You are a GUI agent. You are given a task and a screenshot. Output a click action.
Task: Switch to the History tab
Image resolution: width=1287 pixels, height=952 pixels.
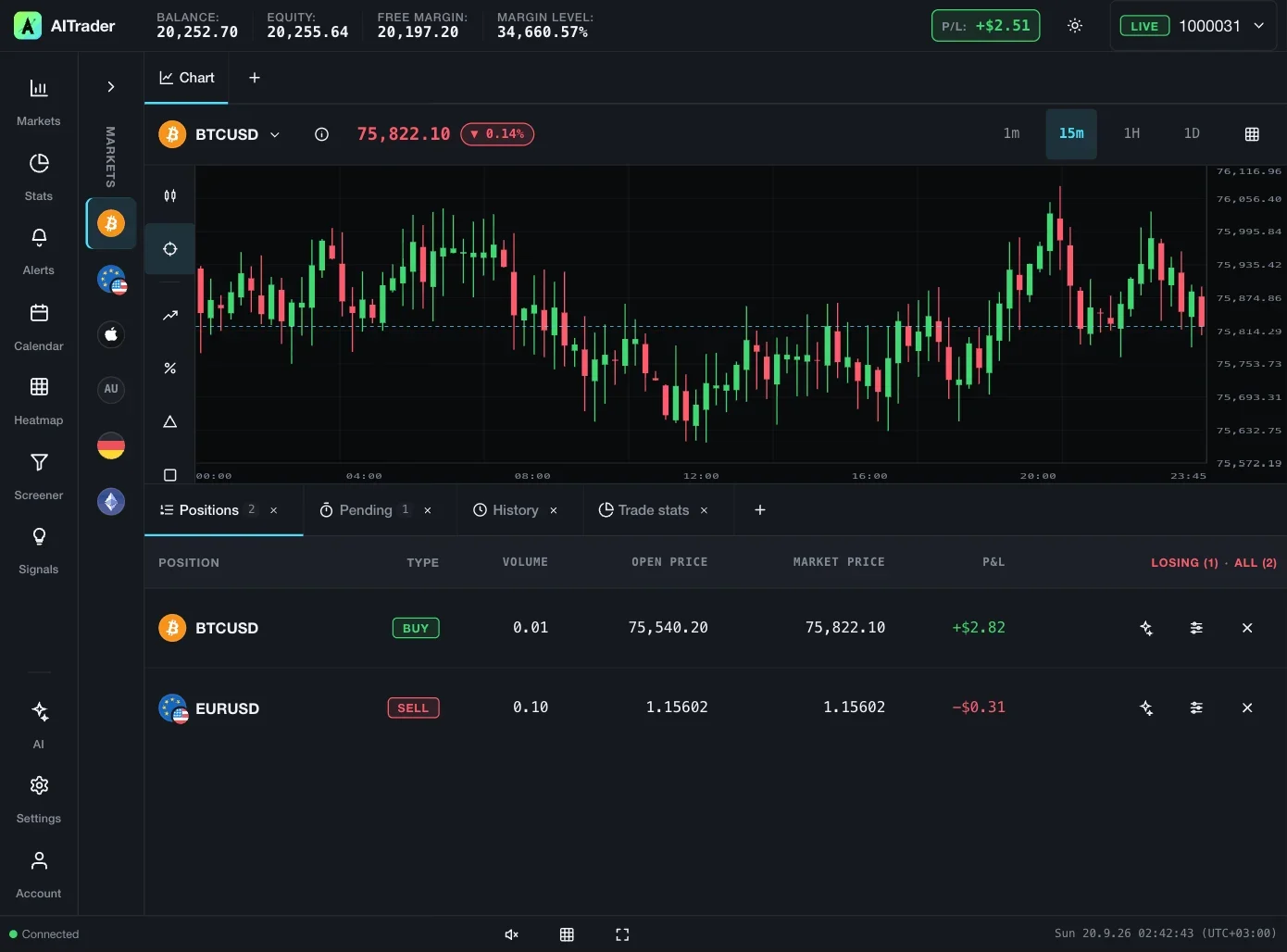pyautogui.click(x=506, y=510)
